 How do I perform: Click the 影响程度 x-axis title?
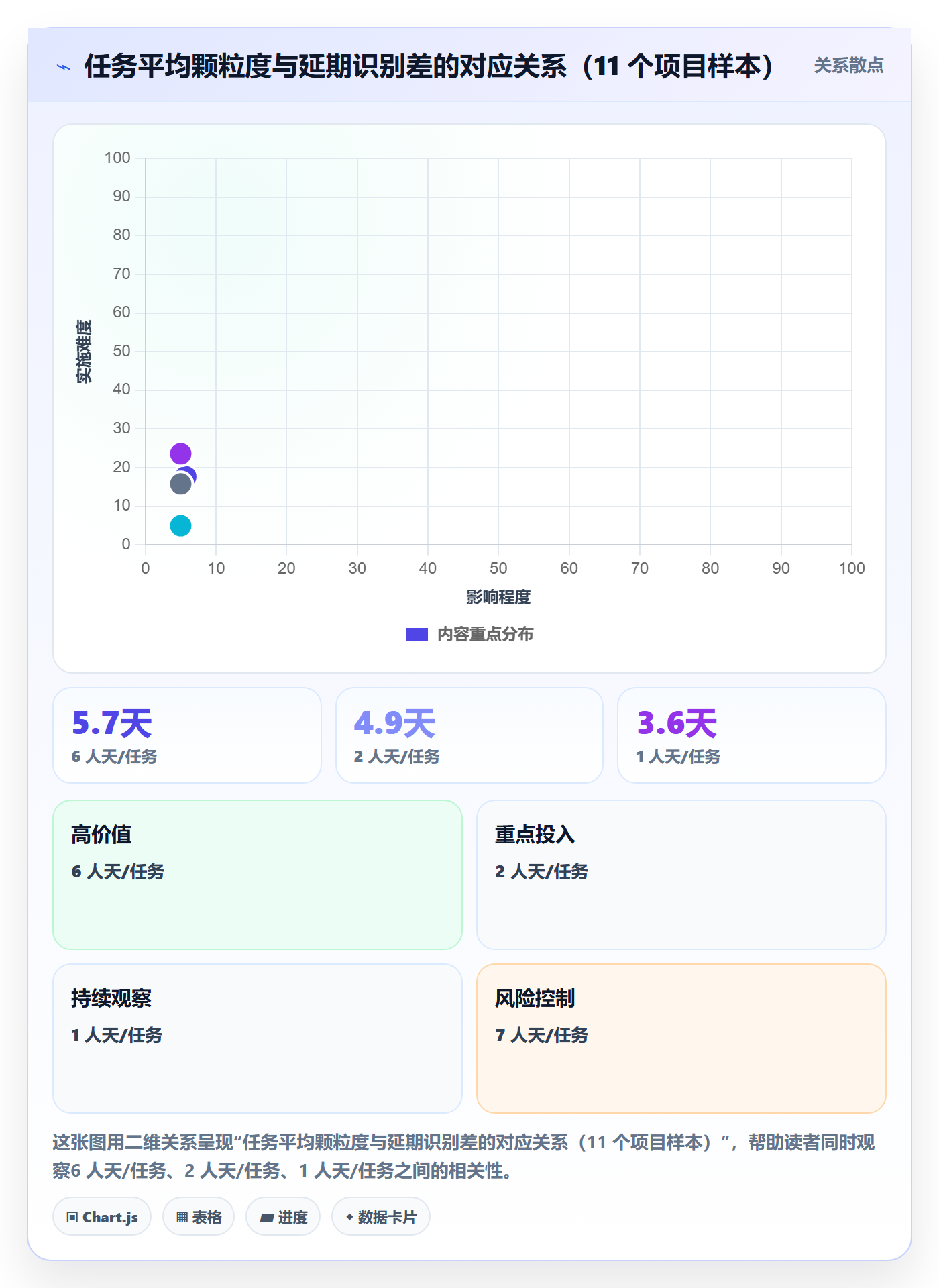pyautogui.click(x=498, y=597)
